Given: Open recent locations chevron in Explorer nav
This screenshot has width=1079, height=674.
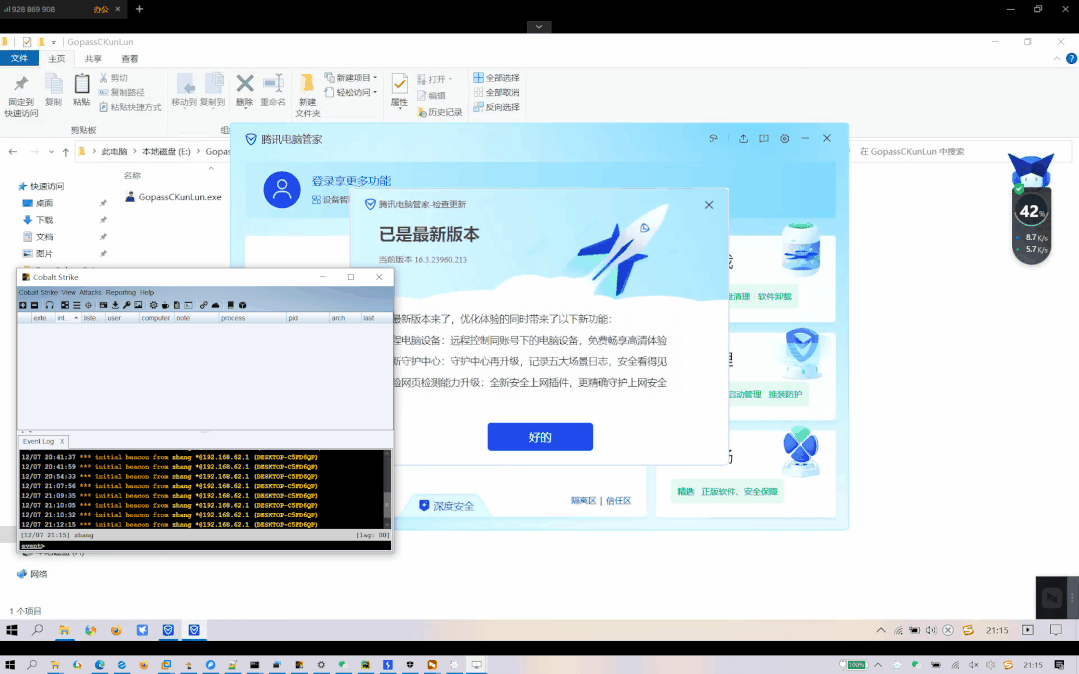Looking at the screenshot, I should tap(51, 151).
